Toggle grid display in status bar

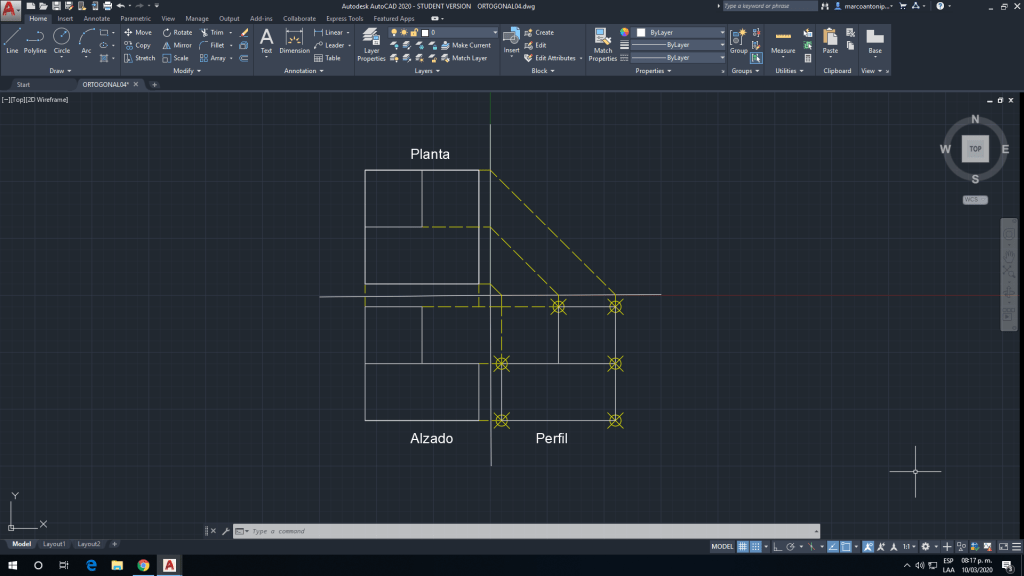tap(743, 547)
